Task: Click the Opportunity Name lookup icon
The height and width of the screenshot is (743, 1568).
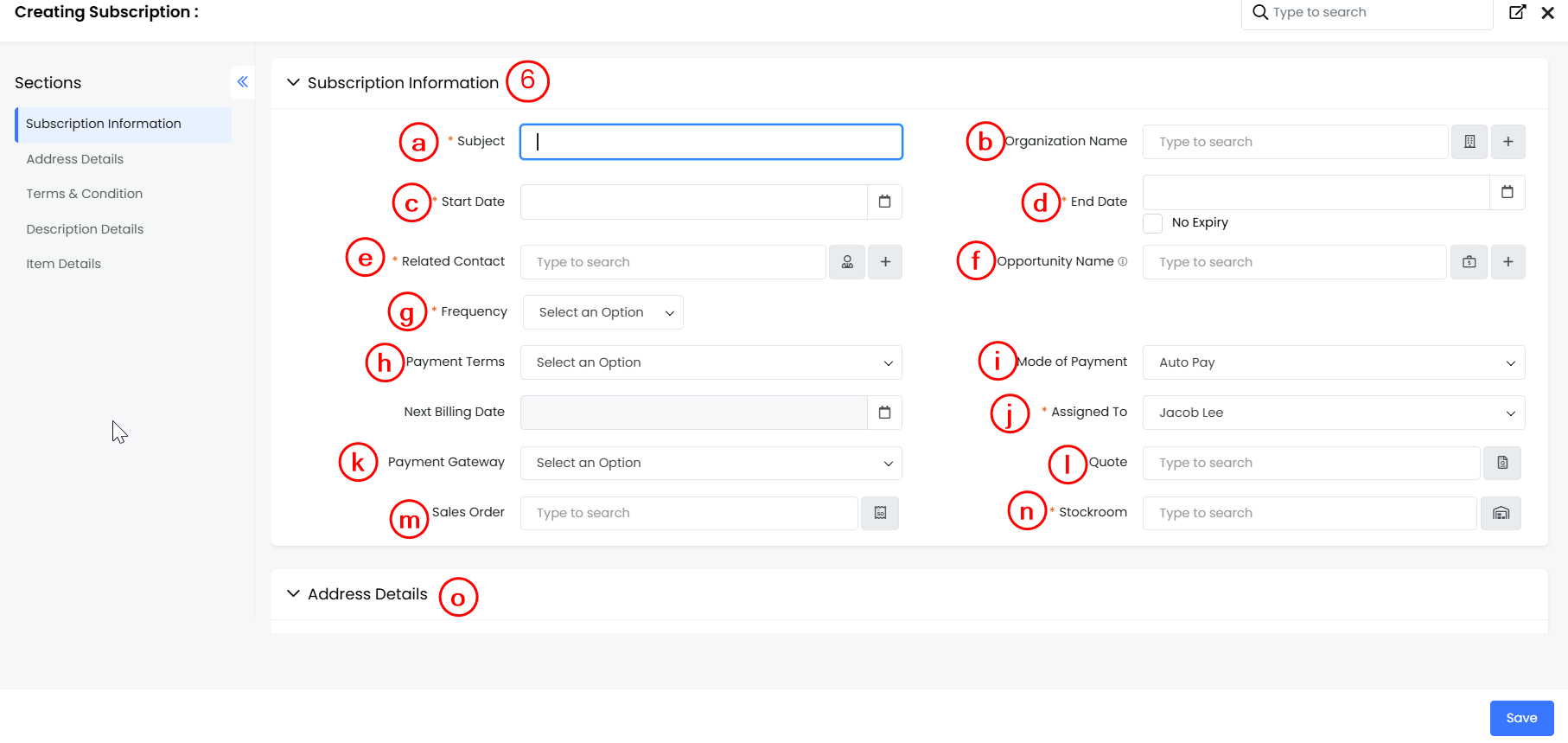Action: pyautogui.click(x=1469, y=262)
